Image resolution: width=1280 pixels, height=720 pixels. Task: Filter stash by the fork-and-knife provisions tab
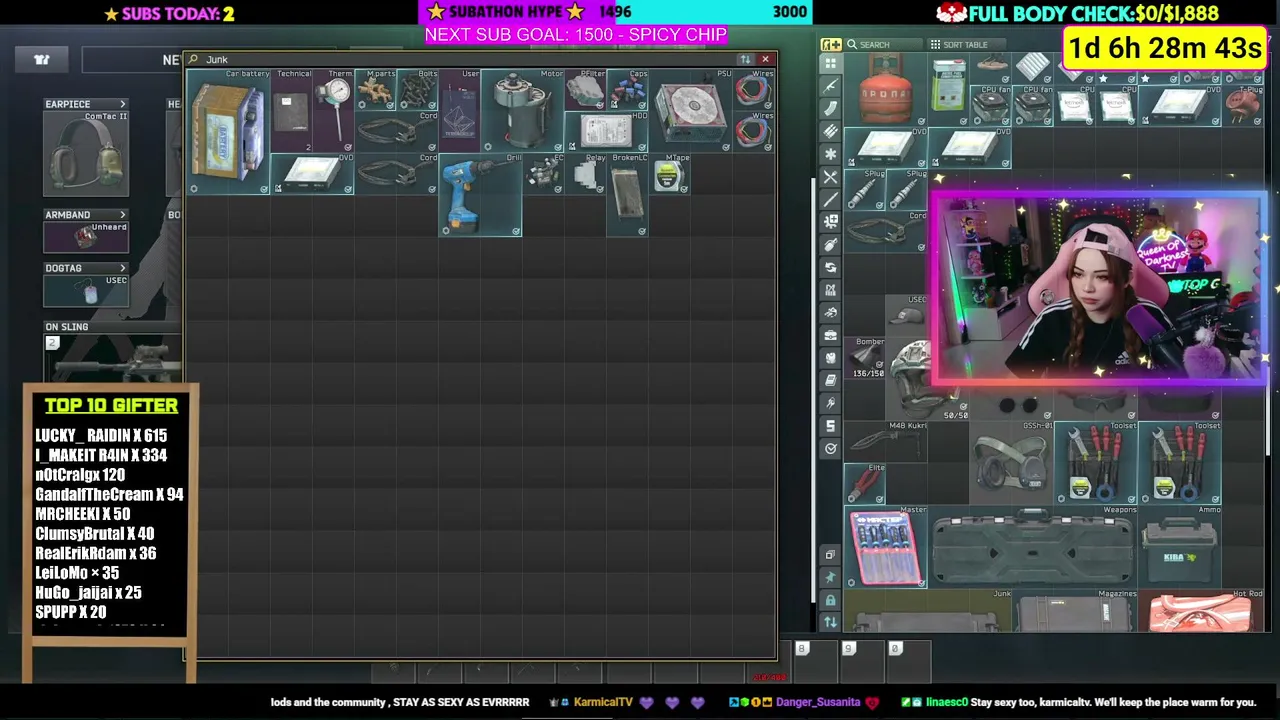[830, 176]
